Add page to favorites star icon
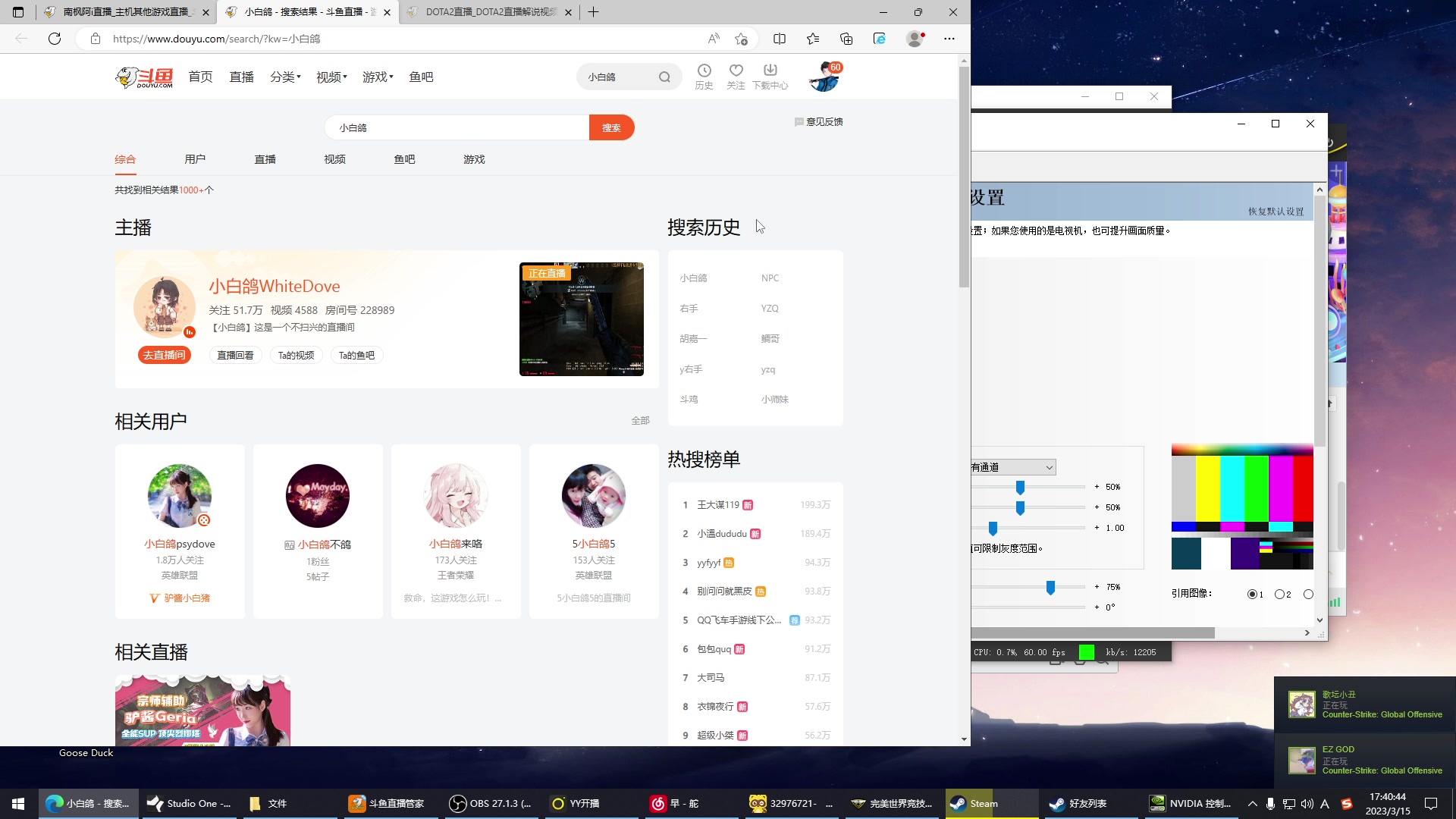 click(741, 39)
